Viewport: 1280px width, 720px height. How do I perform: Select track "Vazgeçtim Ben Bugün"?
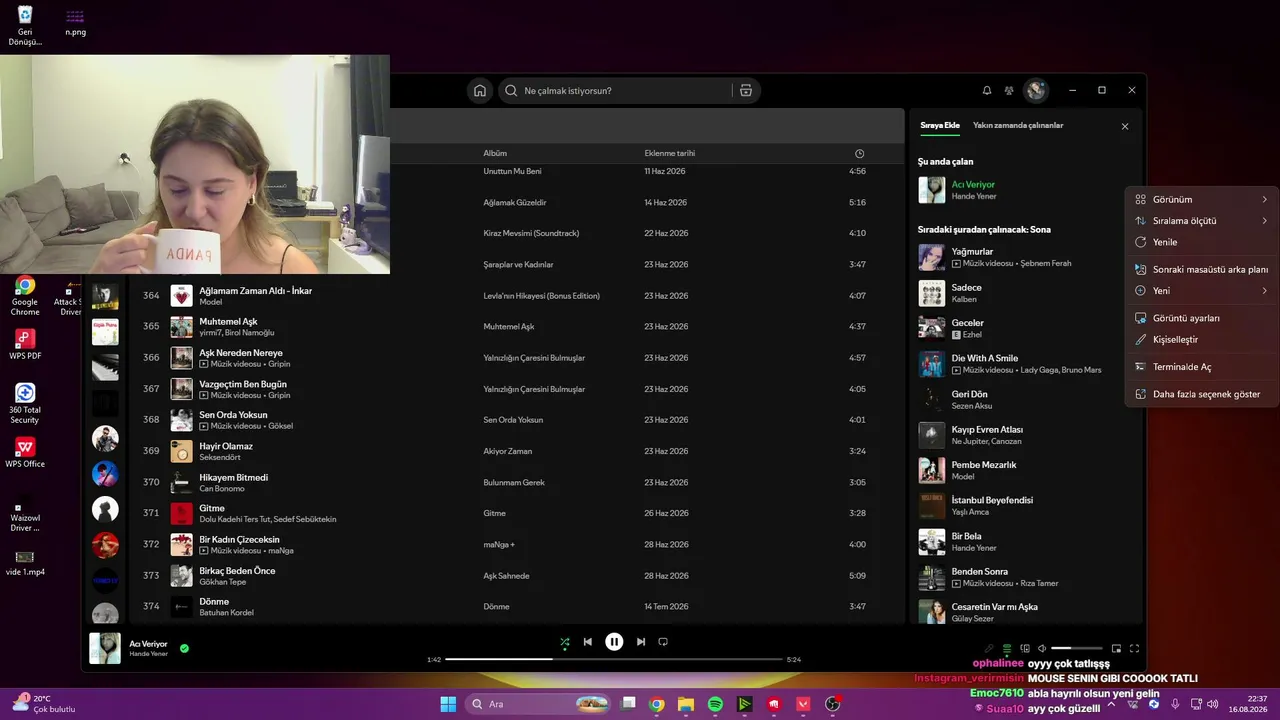click(243, 384)
